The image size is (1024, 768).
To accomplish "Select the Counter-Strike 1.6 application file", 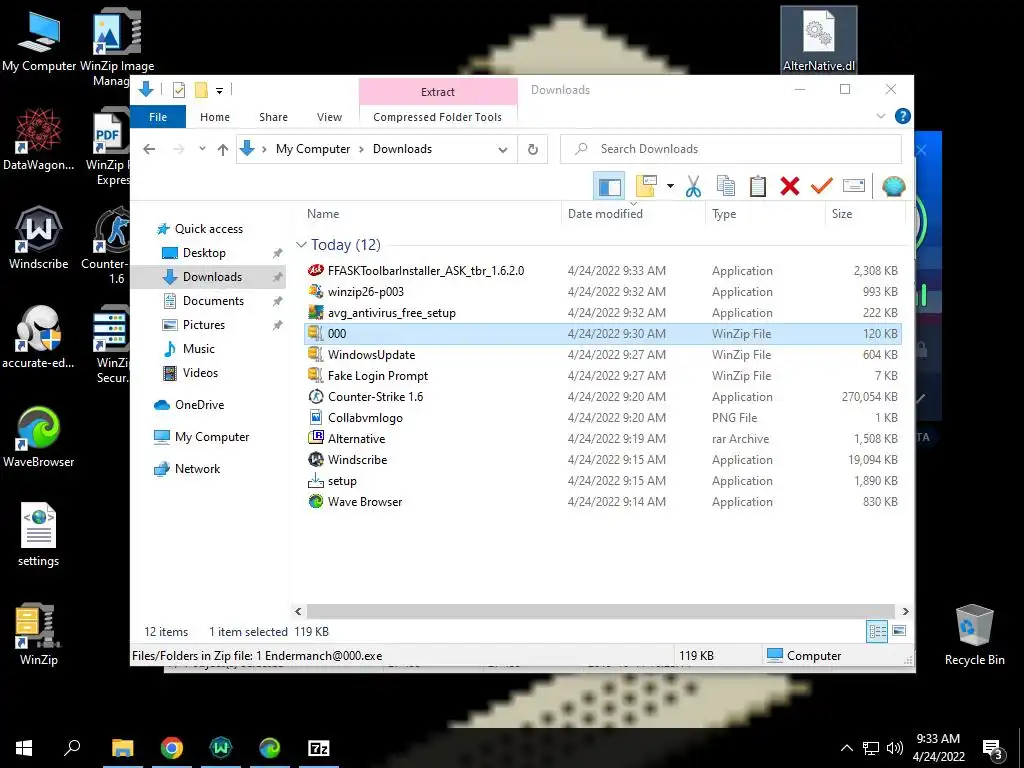I will pos(603,396).
